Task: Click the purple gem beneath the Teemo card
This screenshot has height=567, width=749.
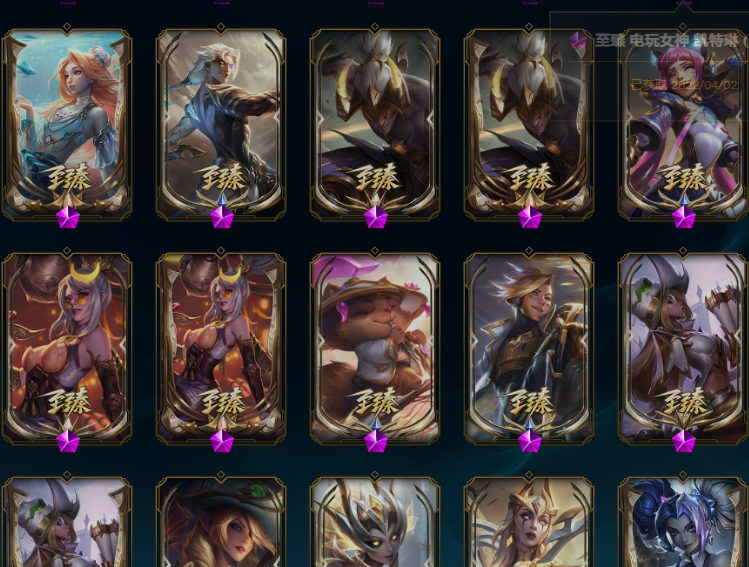Action: (375, 440)
